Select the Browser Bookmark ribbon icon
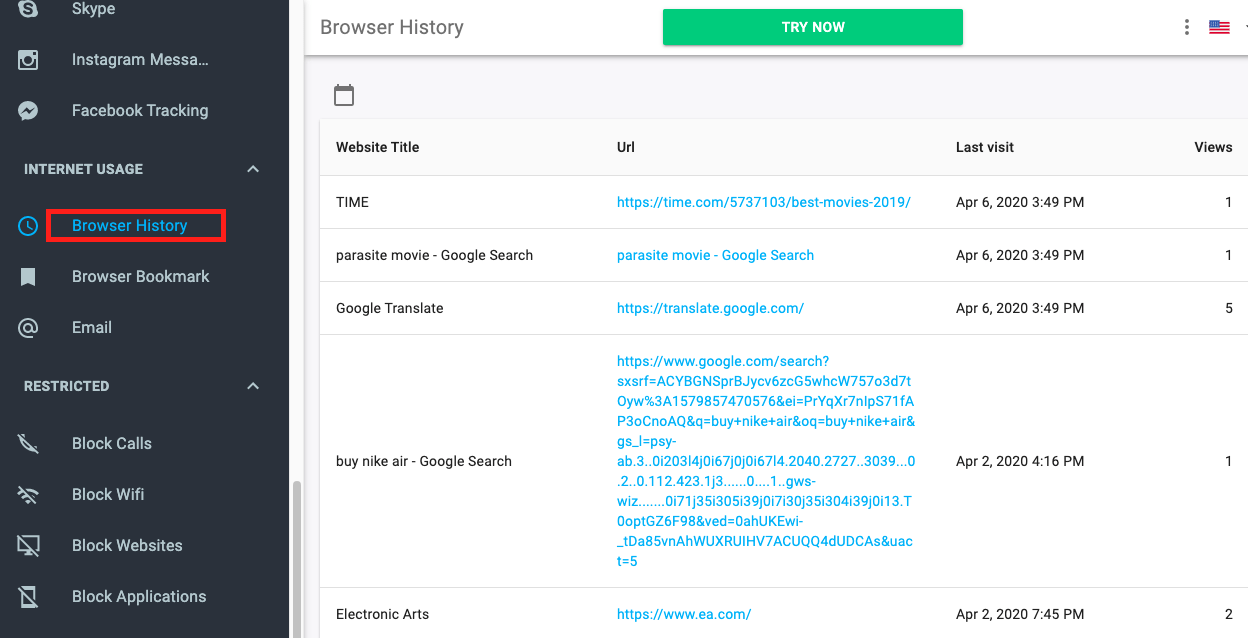 pos(28,276)
